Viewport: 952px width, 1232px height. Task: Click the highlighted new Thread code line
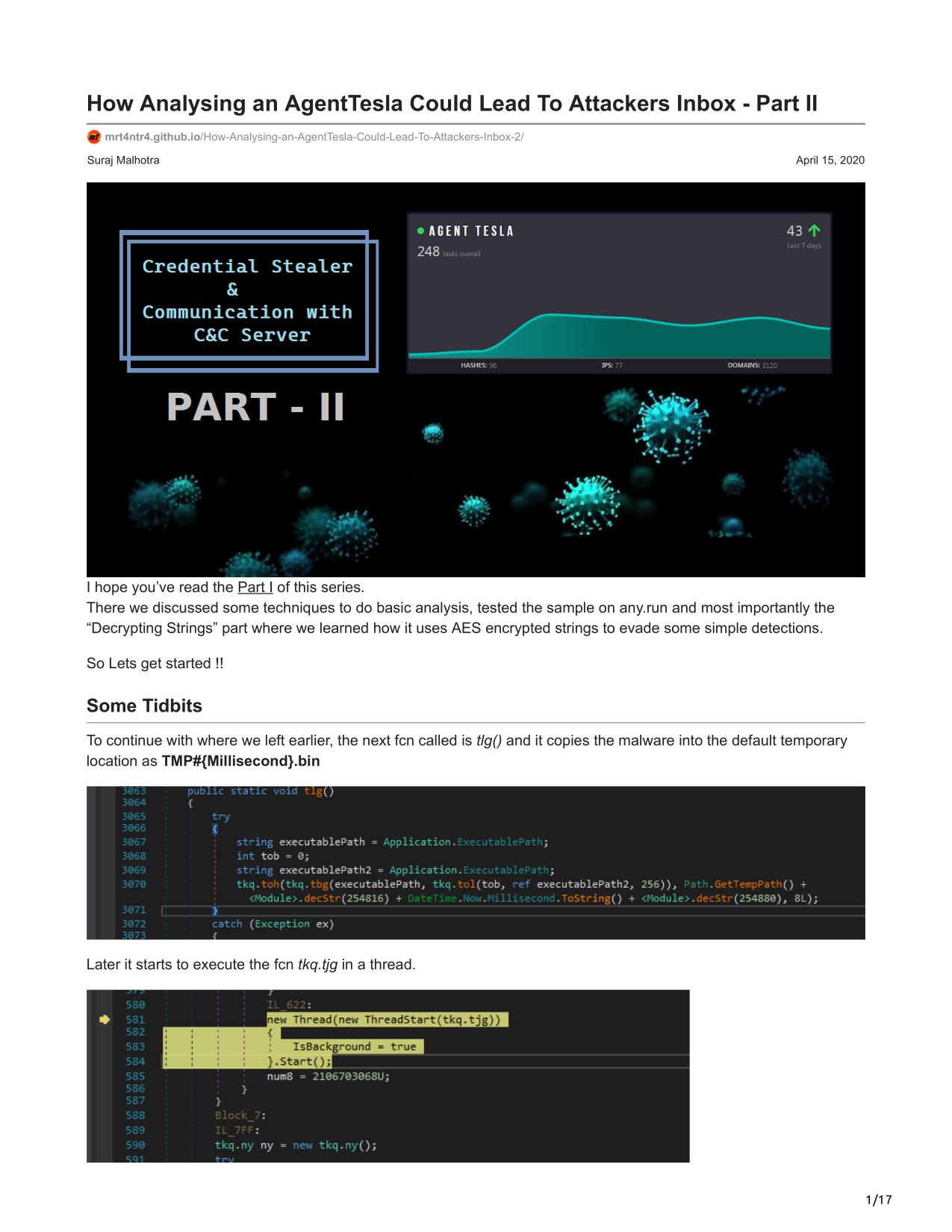coord(387,1019)
